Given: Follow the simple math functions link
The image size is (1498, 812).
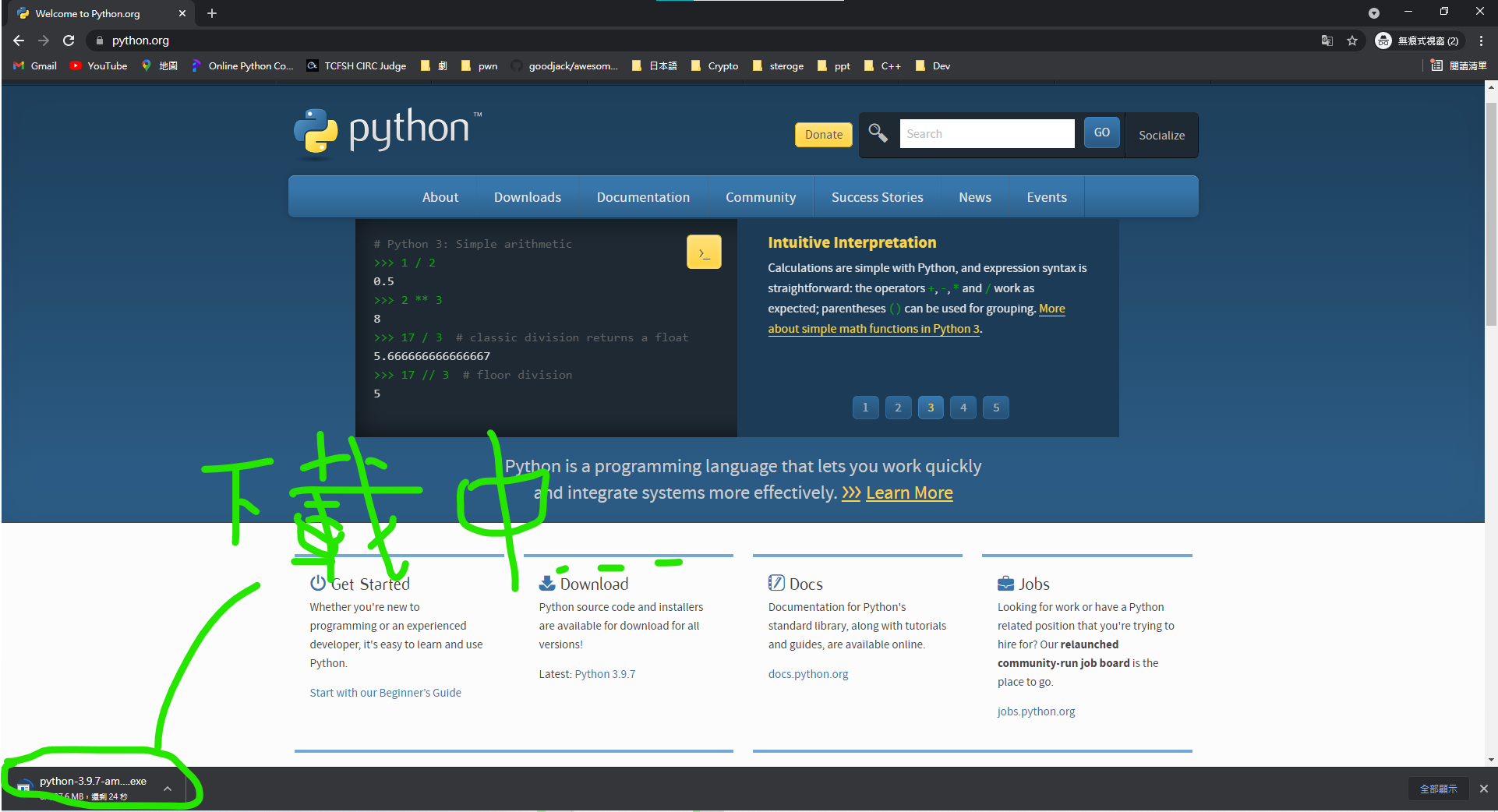Looking at the screenshot, I should [874, 329].
